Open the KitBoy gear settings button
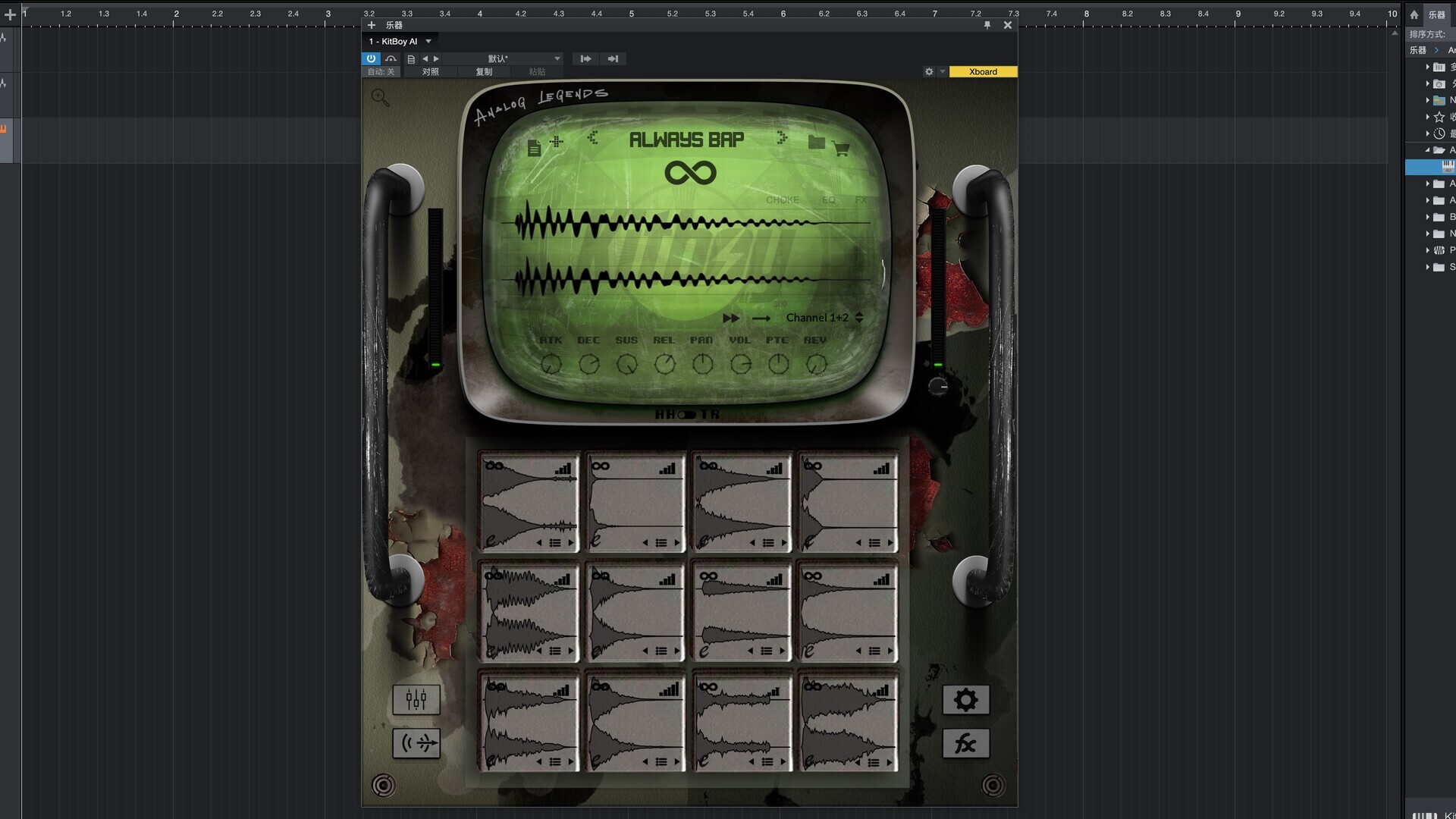 point(965,699)
